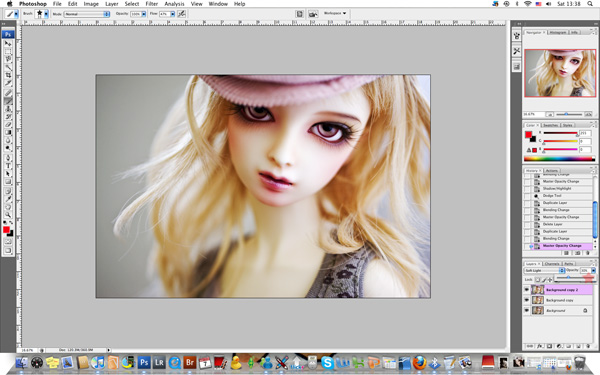The image size is (600, 375).
Task: Click Create new layer button in Layers
Action: (x=578, y=346)
